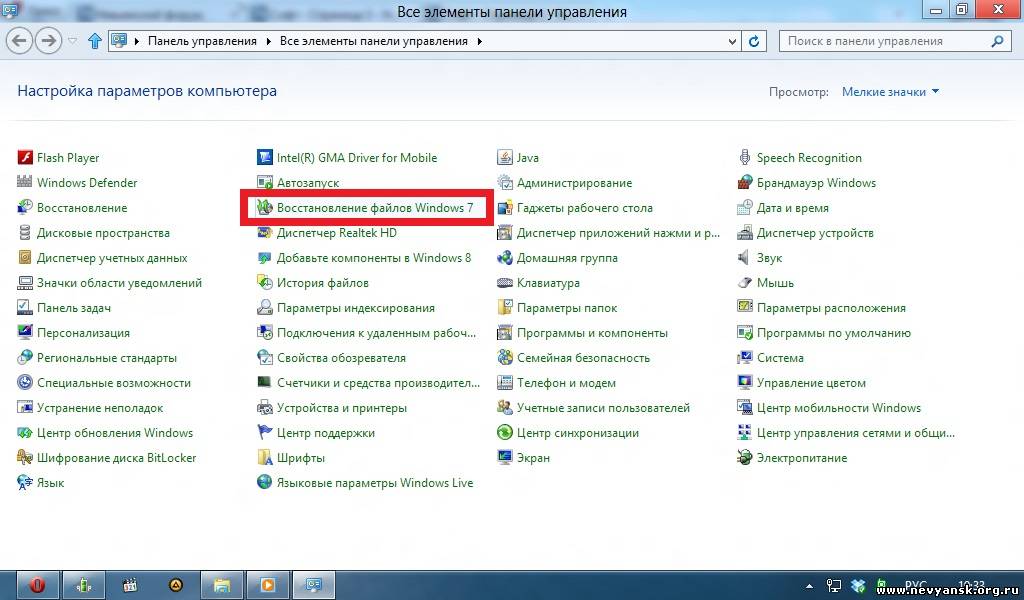
Task: Expand the root arrow before Панель управления
Action: click(x=137, y=41)
